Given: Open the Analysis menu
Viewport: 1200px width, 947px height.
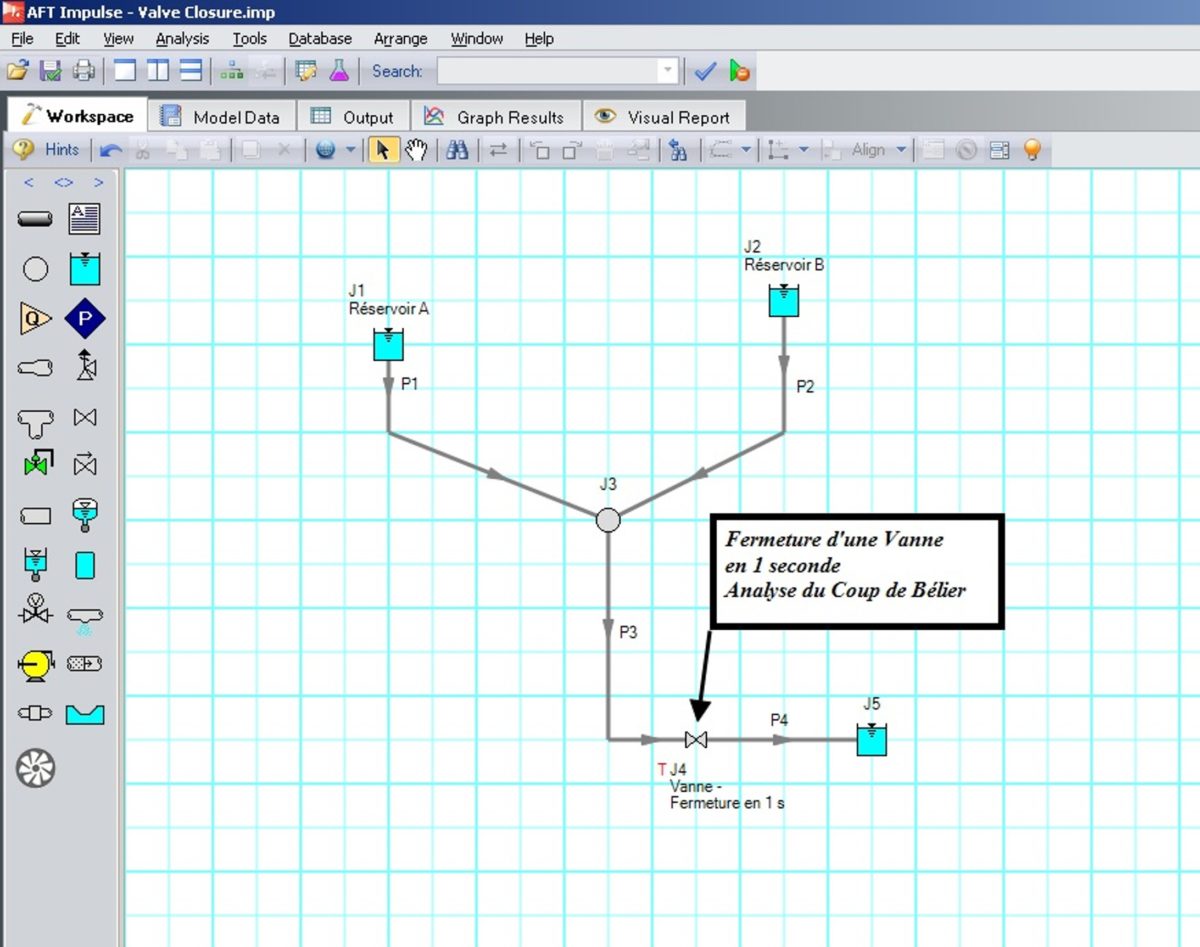Looking at the screenshot, I should pos(182,39).
